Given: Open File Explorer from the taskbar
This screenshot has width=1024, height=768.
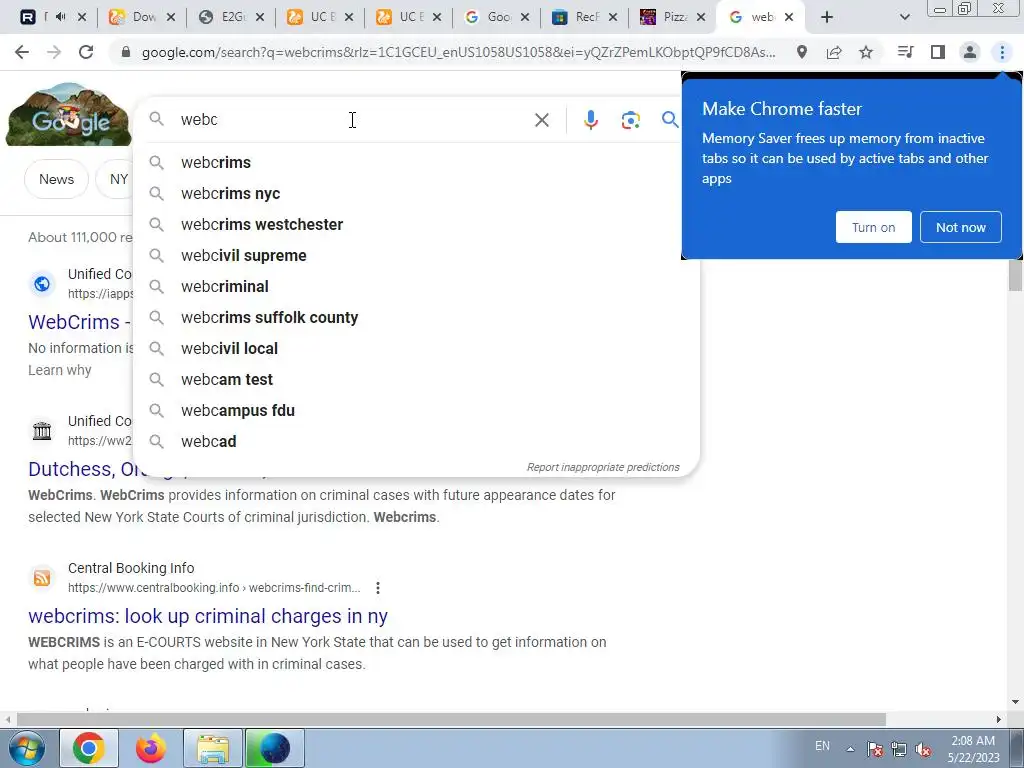Looking at the screenshot, I should point(213,748).
